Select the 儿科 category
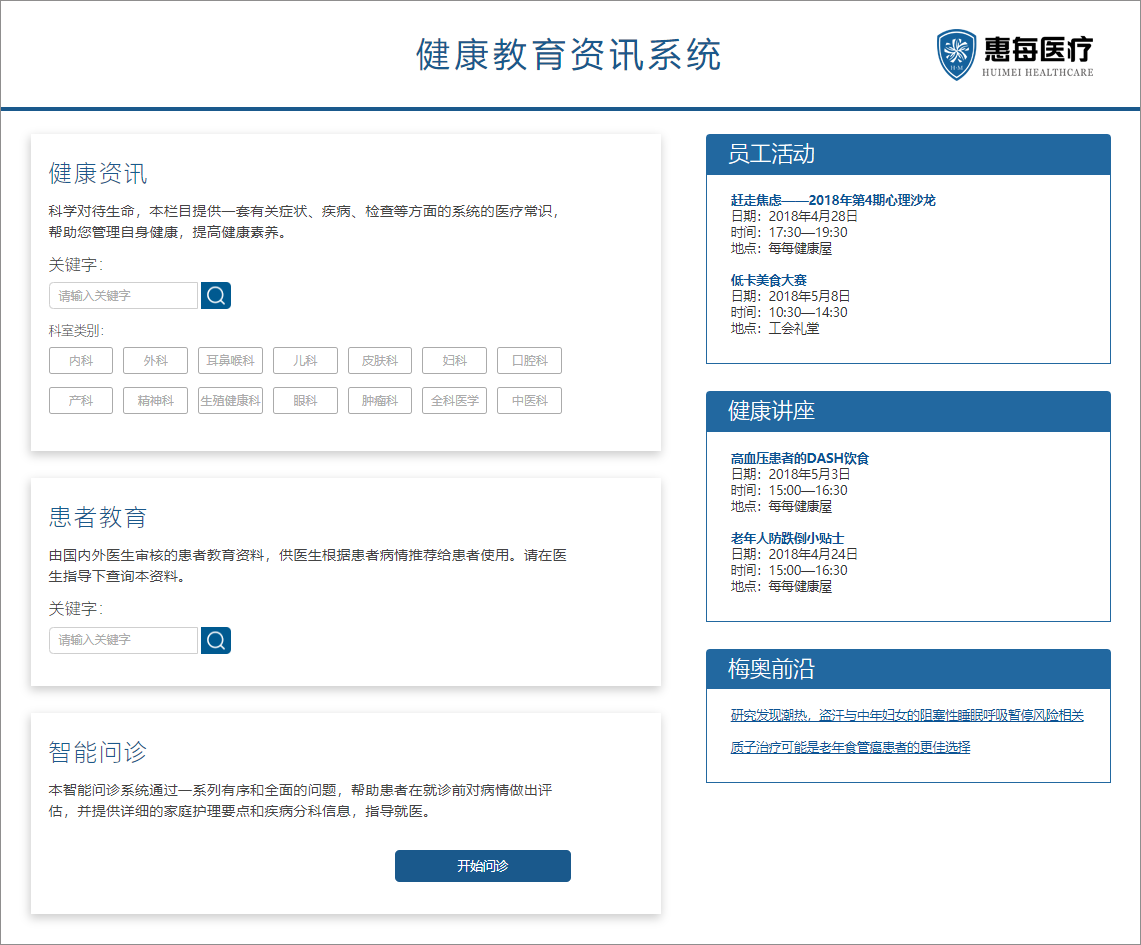 click(x=305, y=361)
